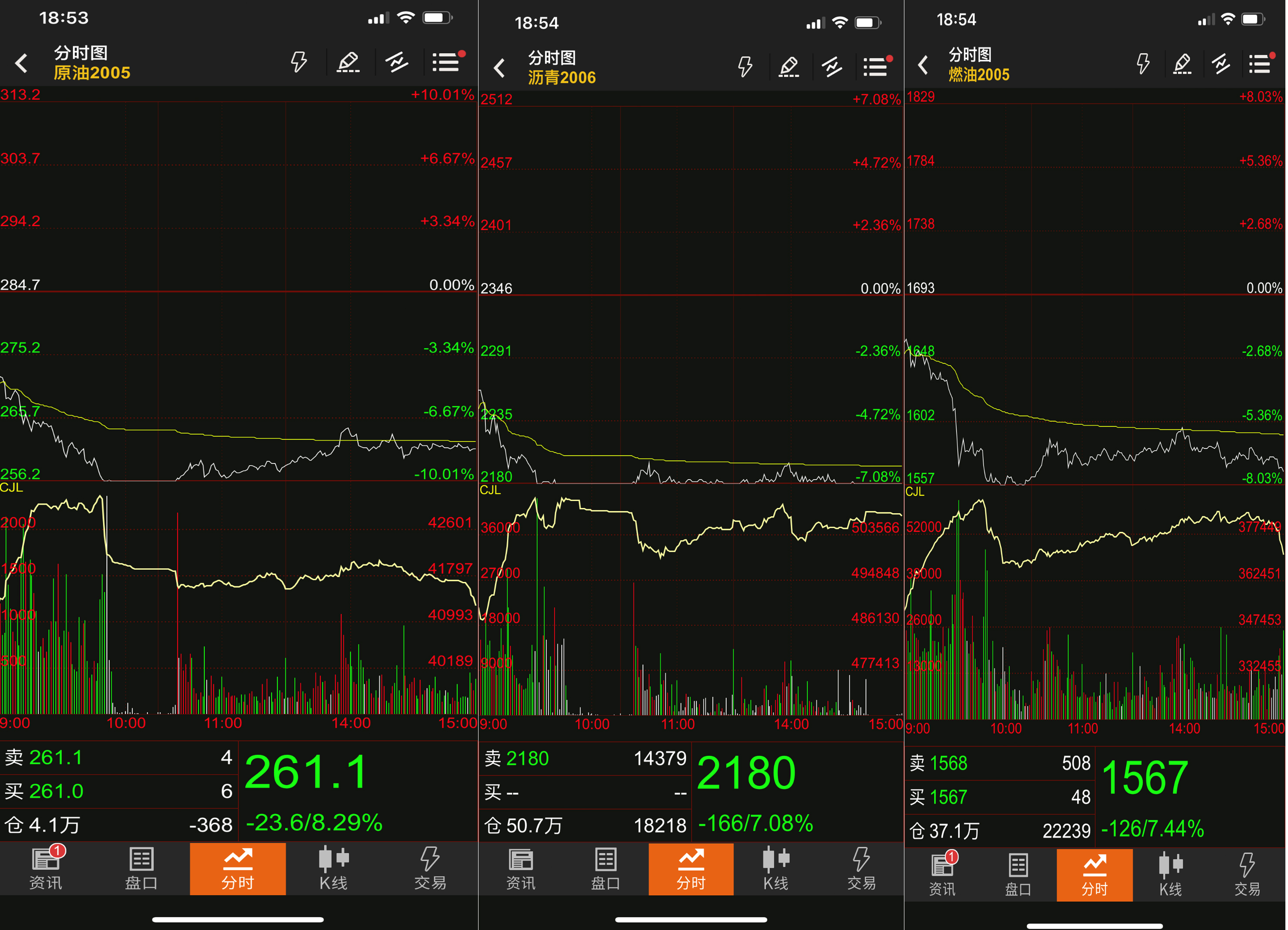Image resolution: width=1288 pixels, height=930 pixels.
Task: Open drawing pencil tool on 沥青2006 chart
Action: 788,67
